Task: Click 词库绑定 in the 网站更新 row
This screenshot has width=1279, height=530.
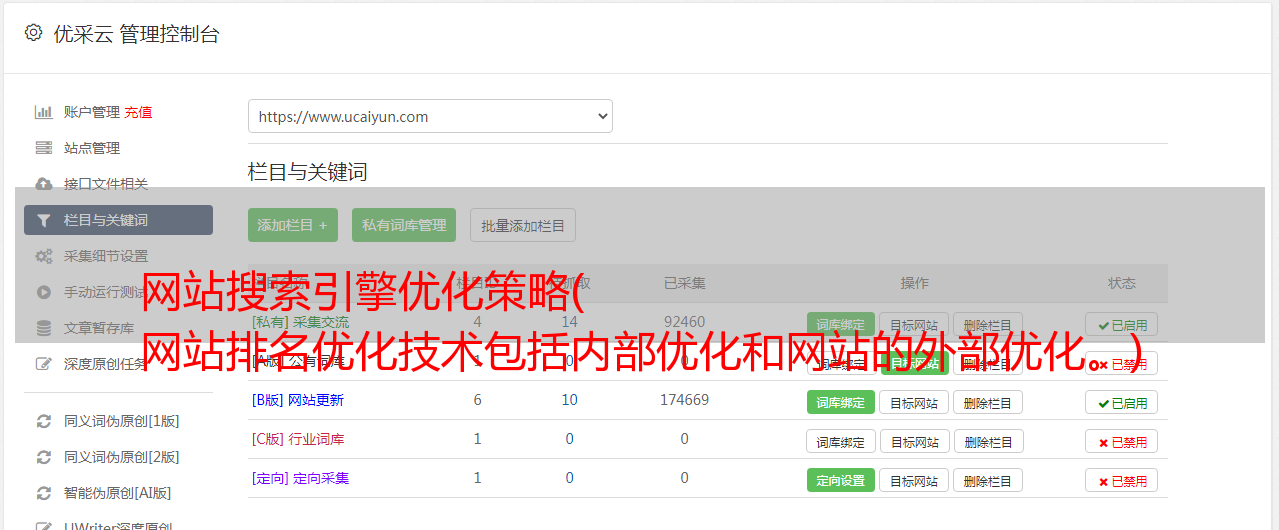Action: pyautogui.click(x=840, y=402)
